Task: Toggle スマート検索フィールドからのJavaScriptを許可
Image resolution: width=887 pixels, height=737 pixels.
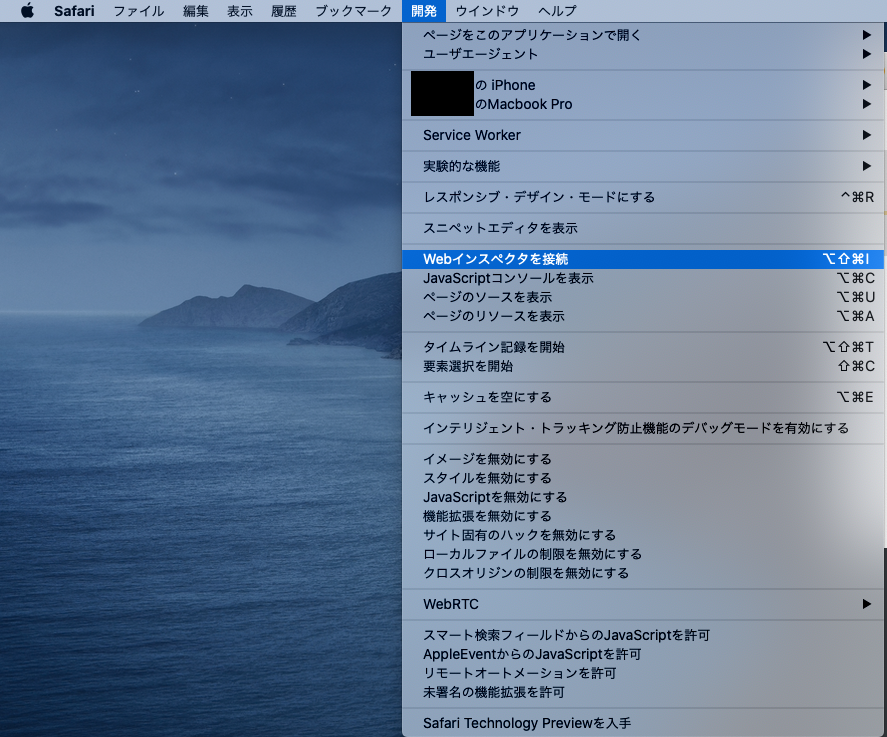Action: [643, 635]
